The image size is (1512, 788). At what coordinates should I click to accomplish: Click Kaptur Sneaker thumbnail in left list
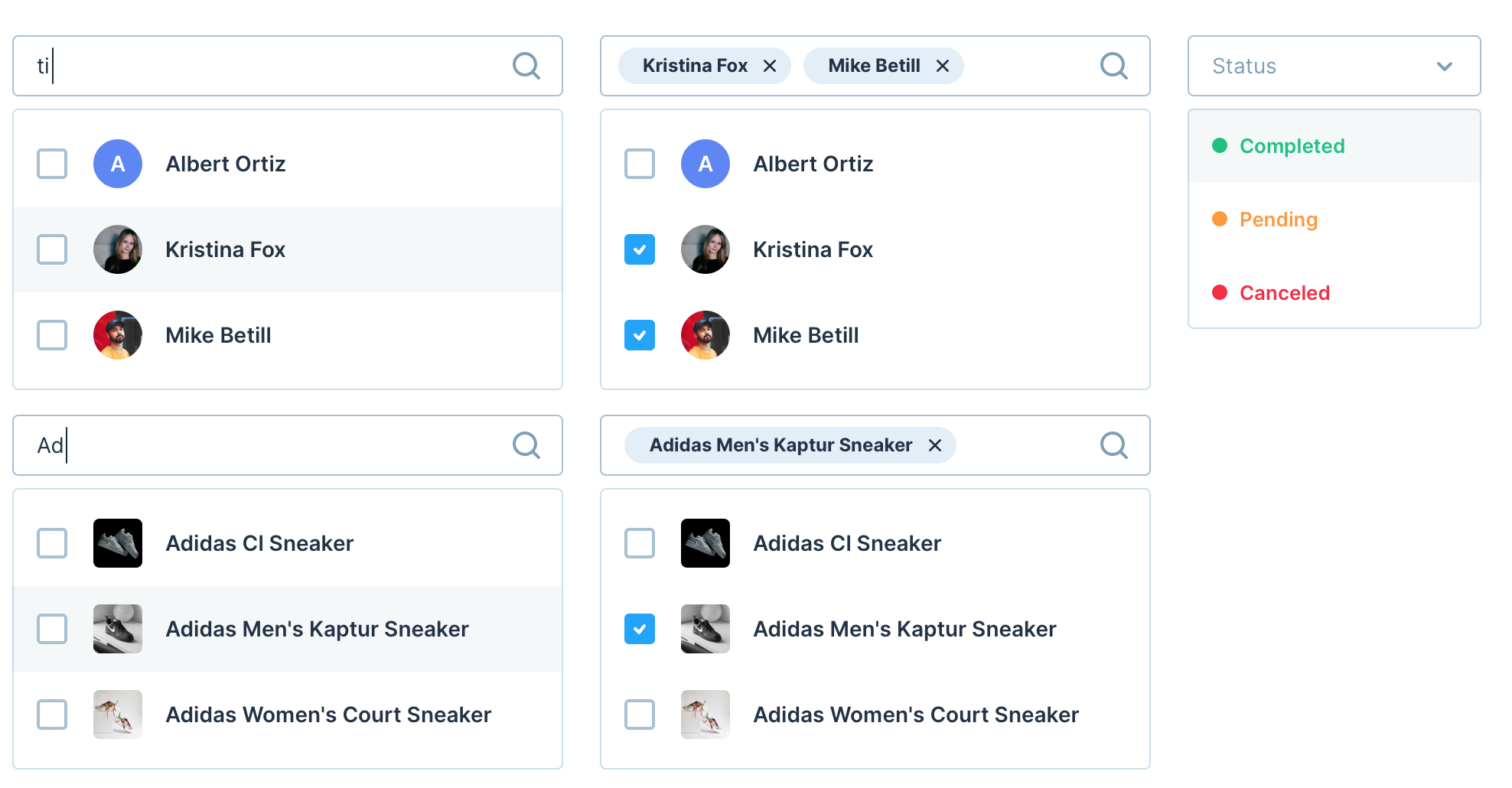click(118, 629)
